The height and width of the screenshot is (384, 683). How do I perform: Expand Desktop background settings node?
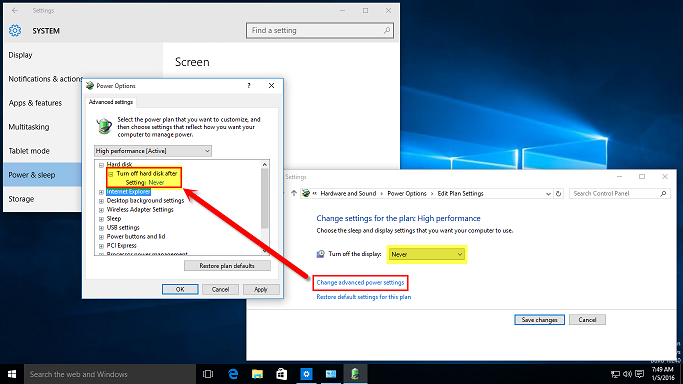pos(101,201)
